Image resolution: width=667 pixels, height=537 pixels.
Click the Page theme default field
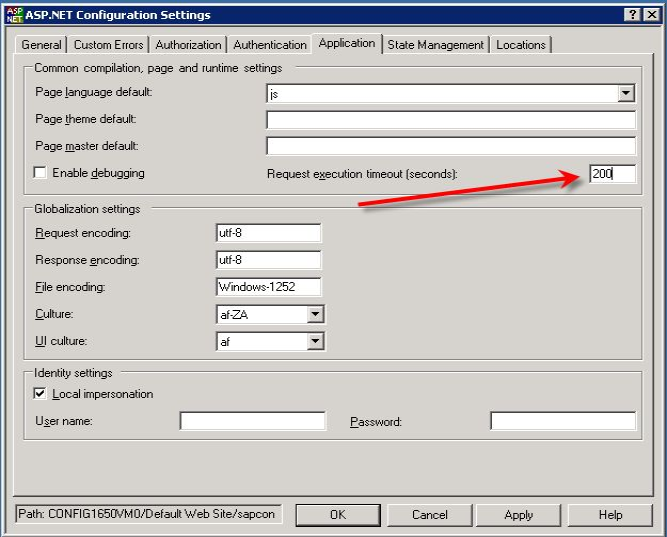[x=451, y=120]
